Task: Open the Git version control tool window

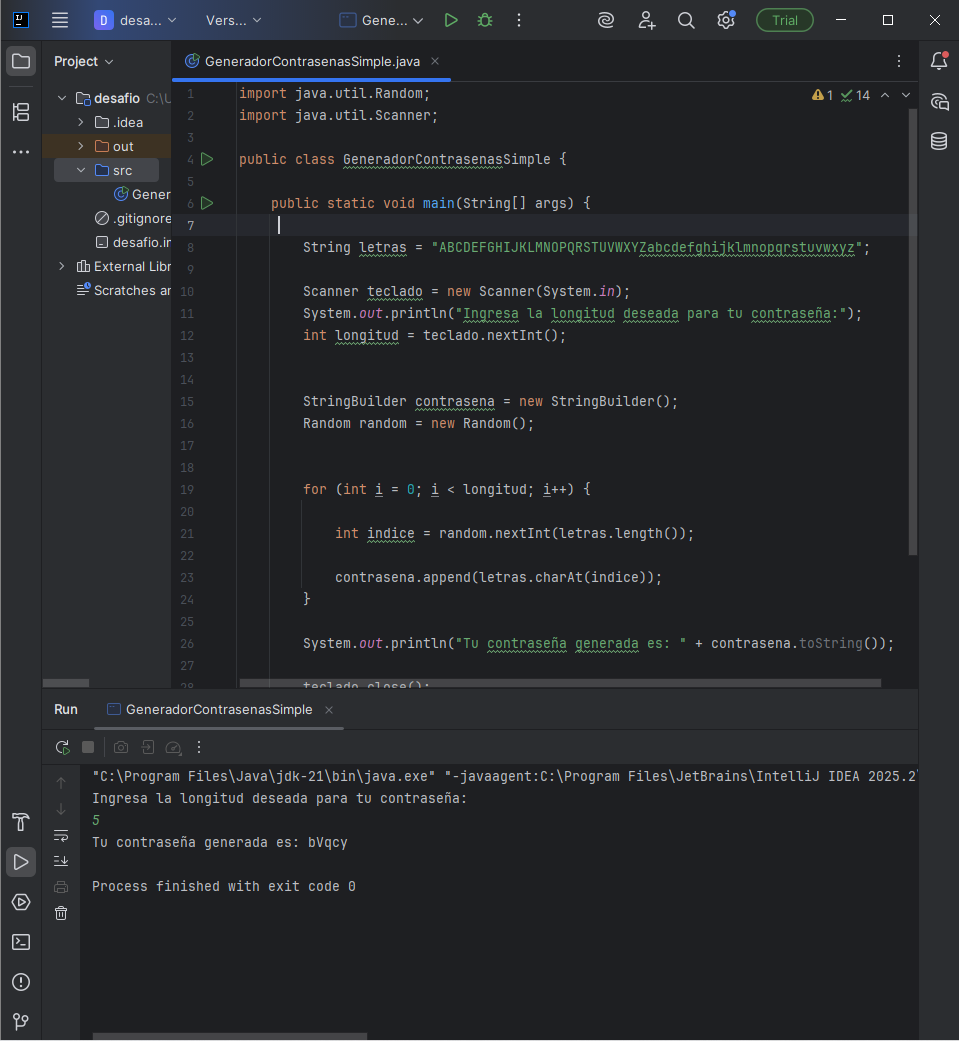Action: [x=21, y=1021]
